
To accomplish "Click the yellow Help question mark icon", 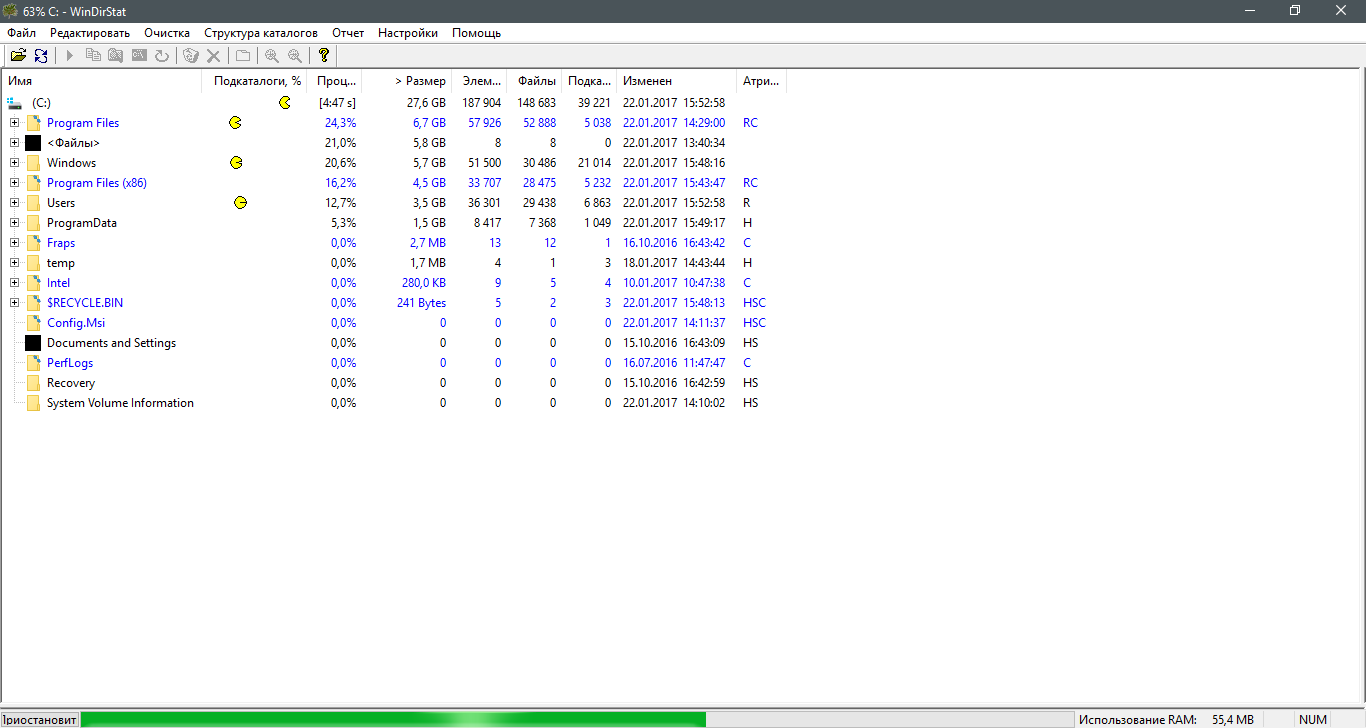I will tap(323, 56).
